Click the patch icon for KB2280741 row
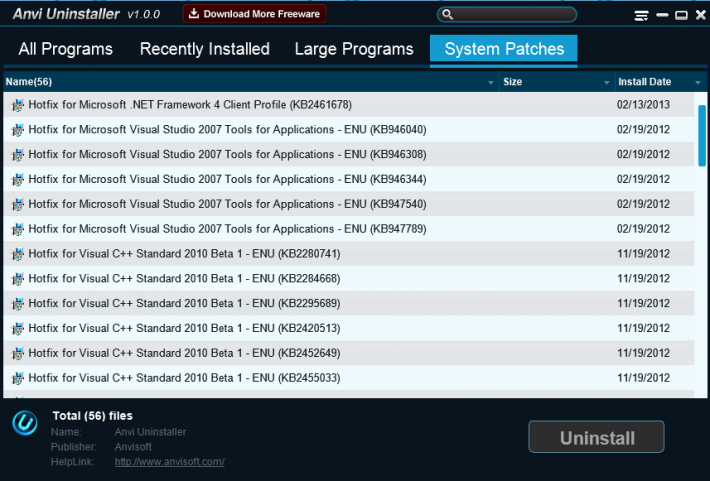 click(18, 254)
